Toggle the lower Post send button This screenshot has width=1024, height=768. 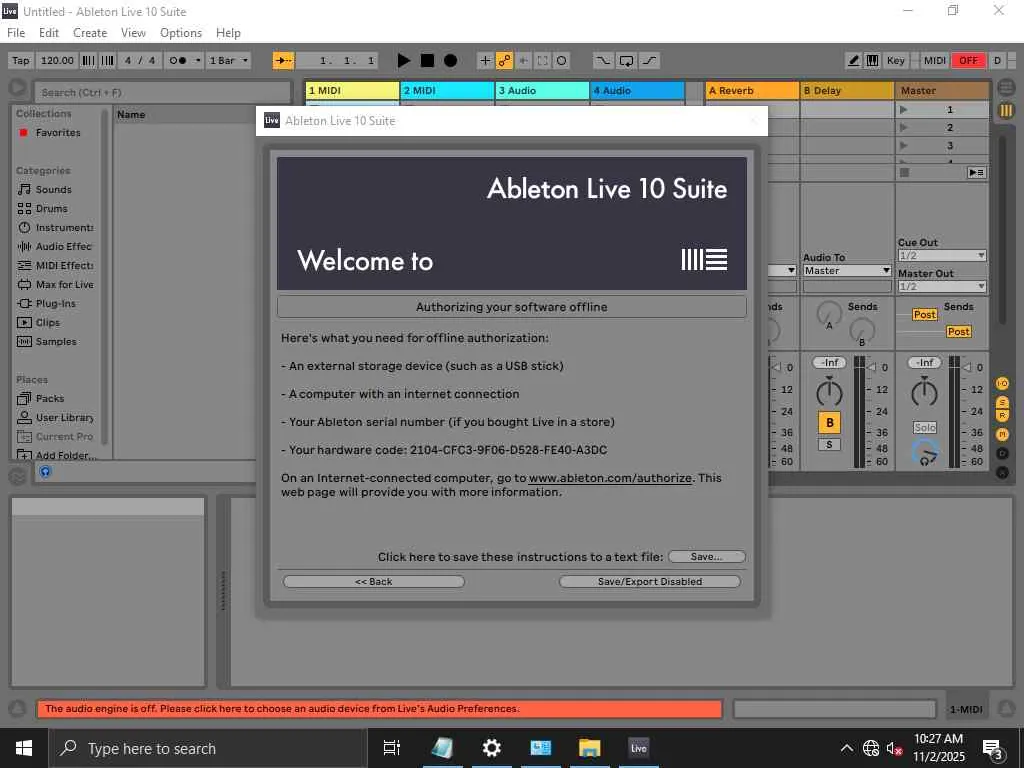(958, 332)
